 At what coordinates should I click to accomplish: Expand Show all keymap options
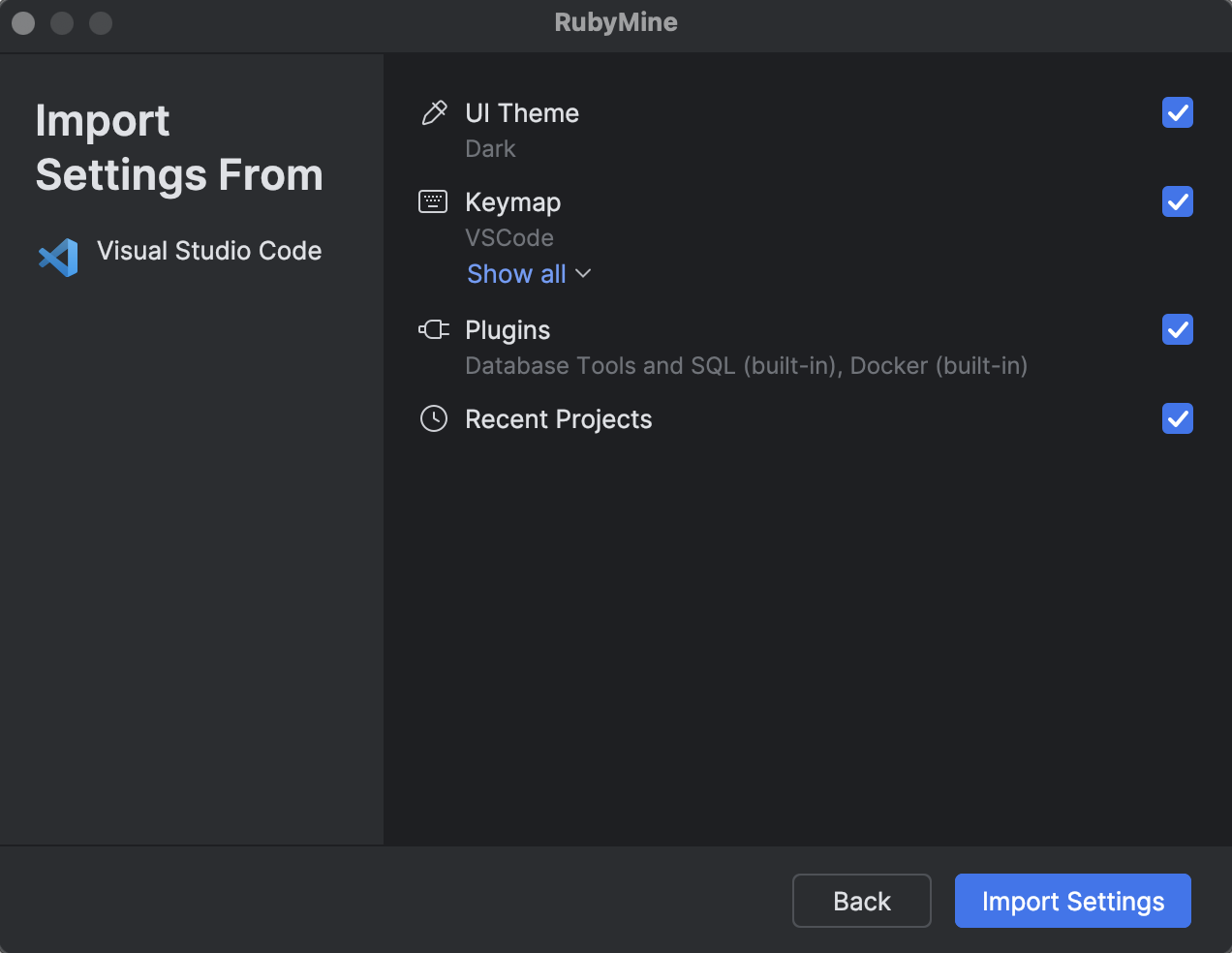tap(516, 274)
